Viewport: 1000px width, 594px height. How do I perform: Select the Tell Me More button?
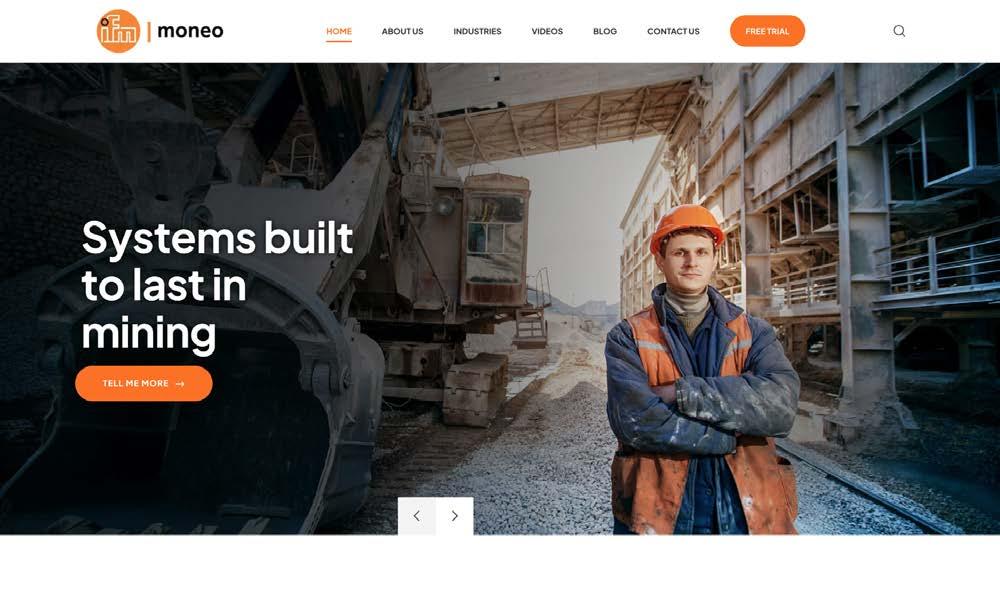point(143,383)
